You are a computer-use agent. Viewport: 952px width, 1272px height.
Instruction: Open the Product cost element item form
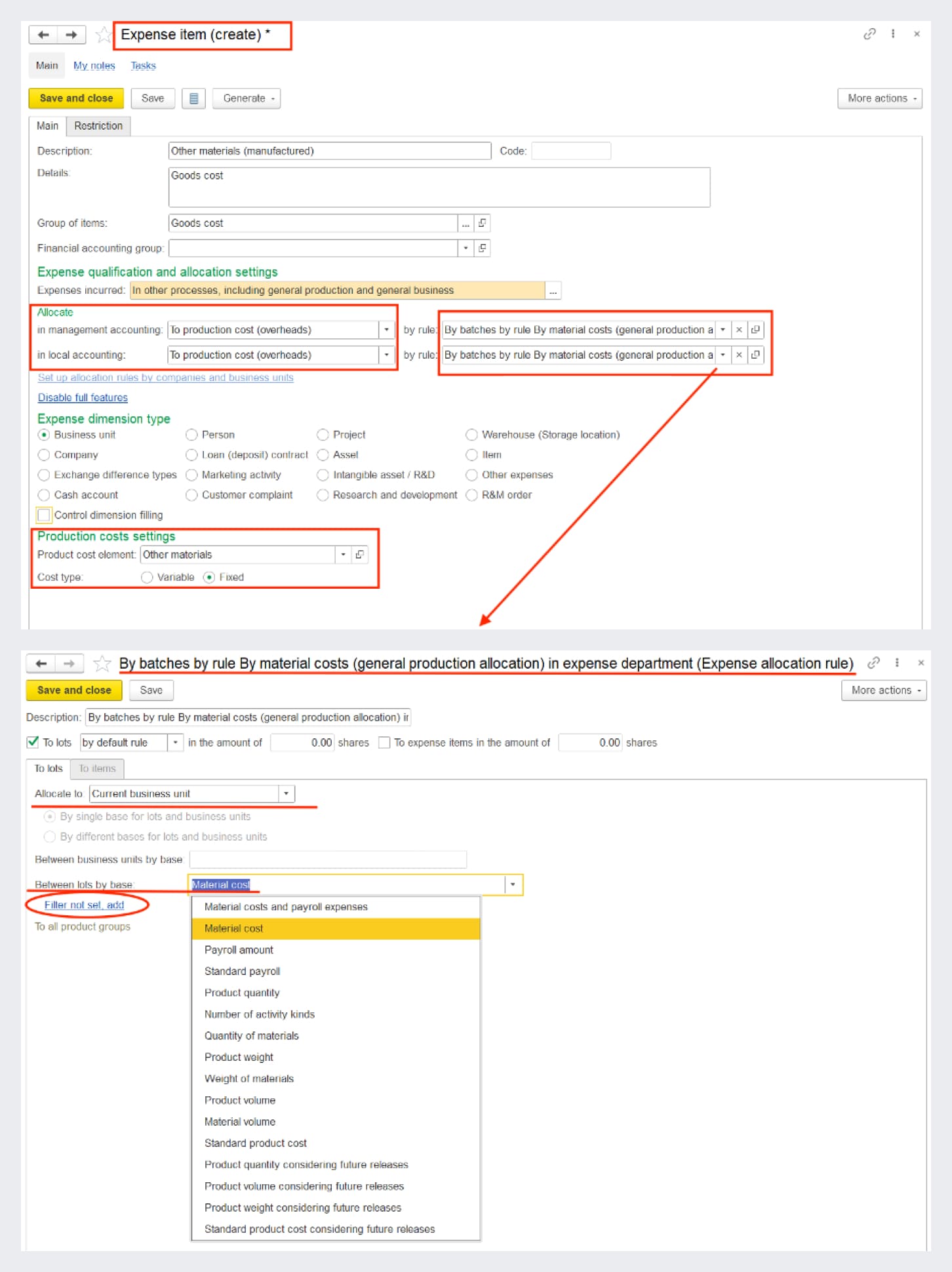point(360,555)
